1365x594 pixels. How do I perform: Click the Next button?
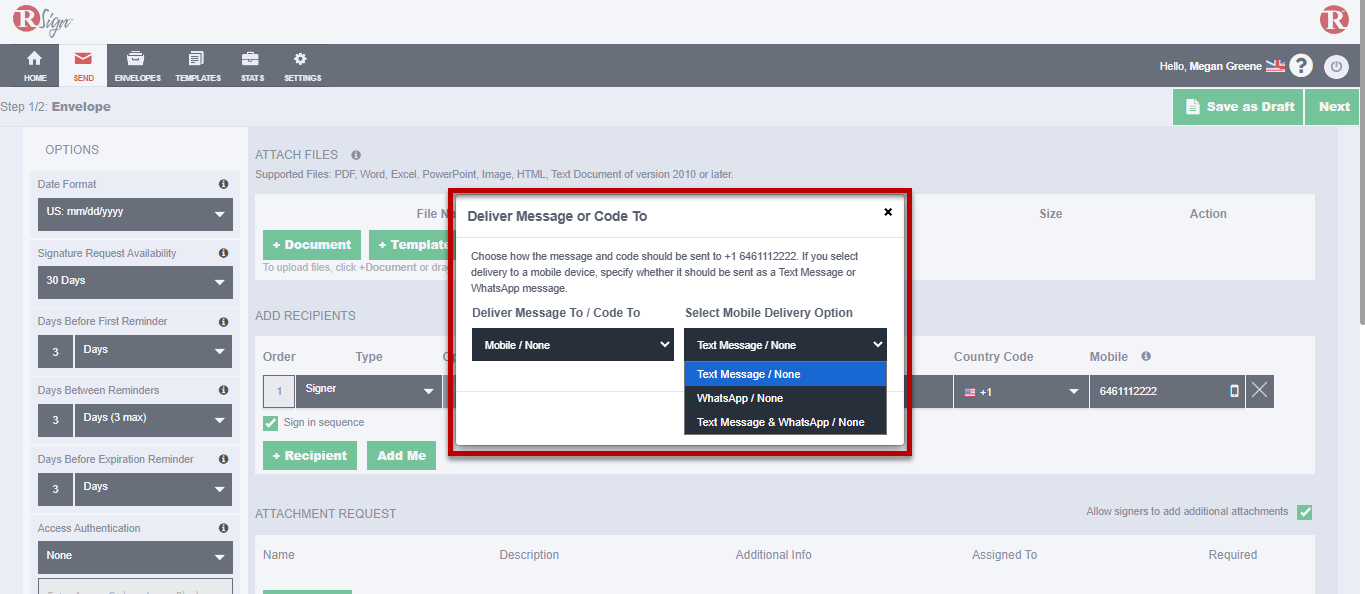click(1334, 107)
